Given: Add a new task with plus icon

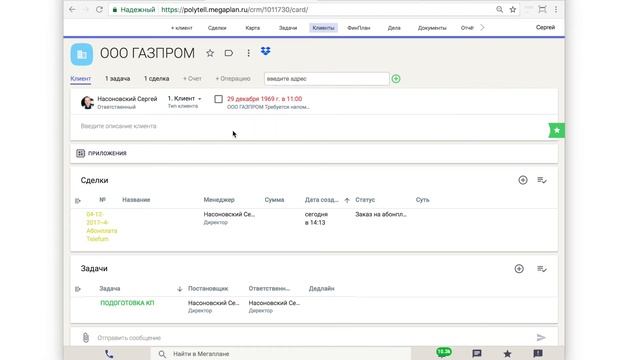Looking at the screenshot, I should [519, 269].
